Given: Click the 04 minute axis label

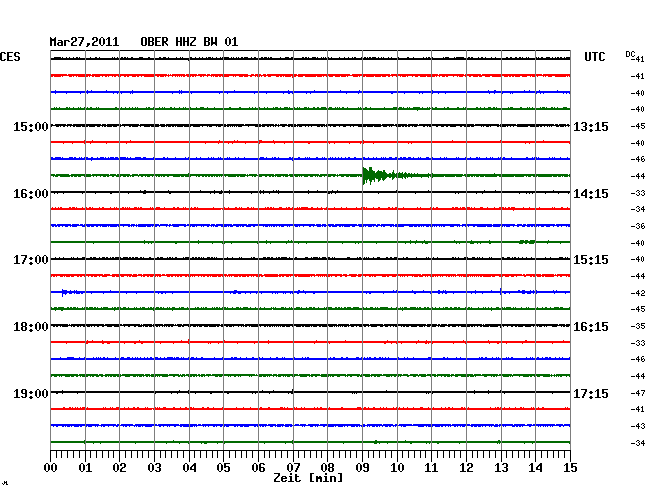Looking at the screenshot, I should coord(189,468).
